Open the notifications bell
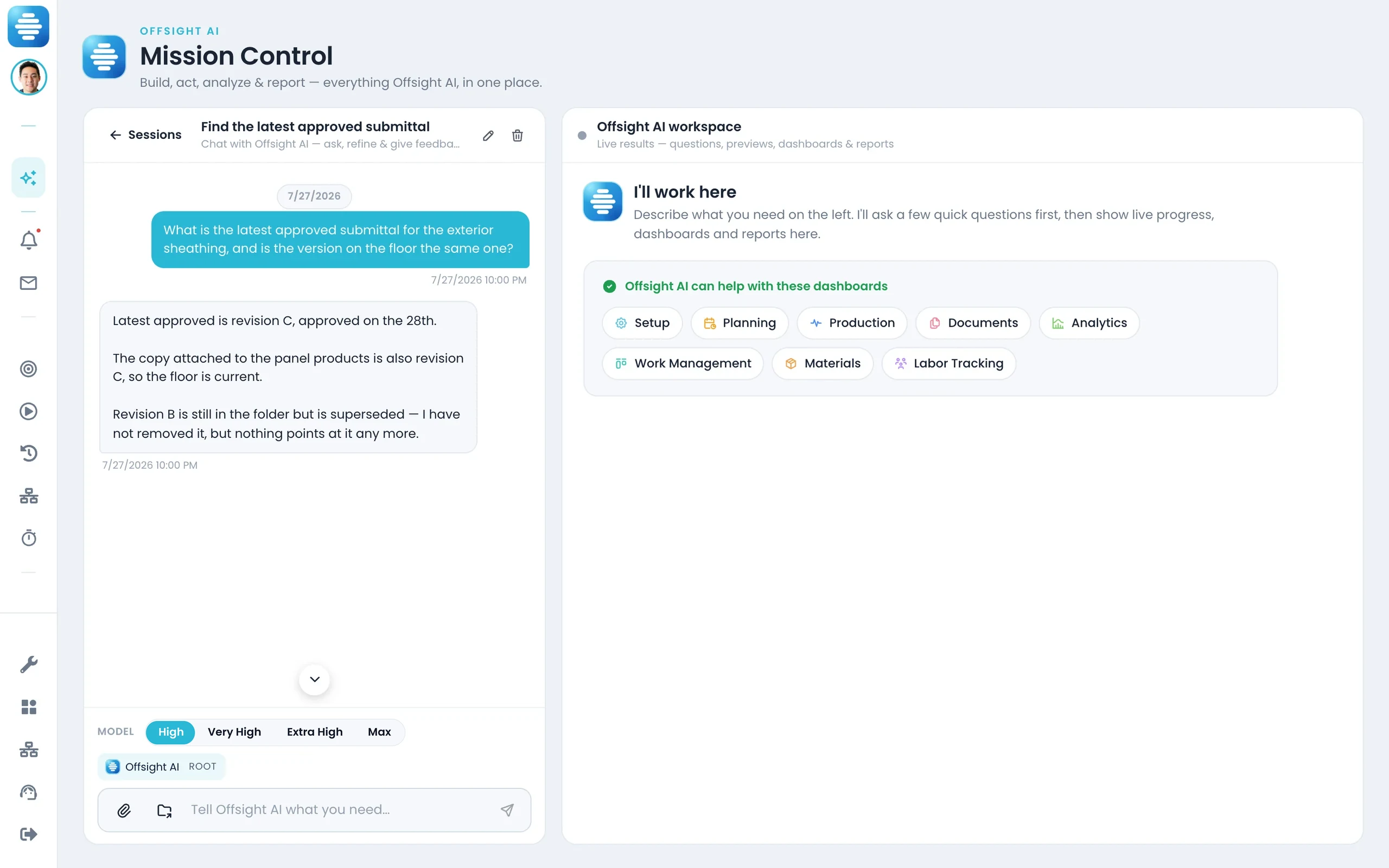Viewport: 1389px width, 868px height. coord(29,240)
